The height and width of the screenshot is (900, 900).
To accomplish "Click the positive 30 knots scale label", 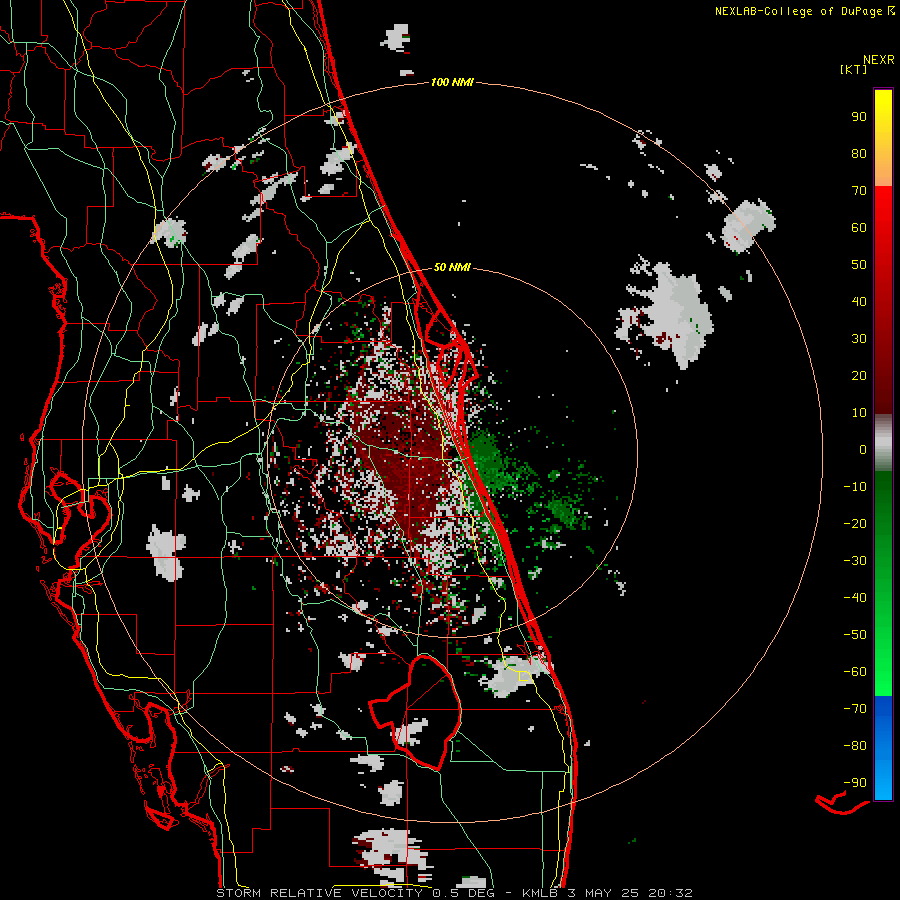I will pyautogui.click(x=859, y=339).
